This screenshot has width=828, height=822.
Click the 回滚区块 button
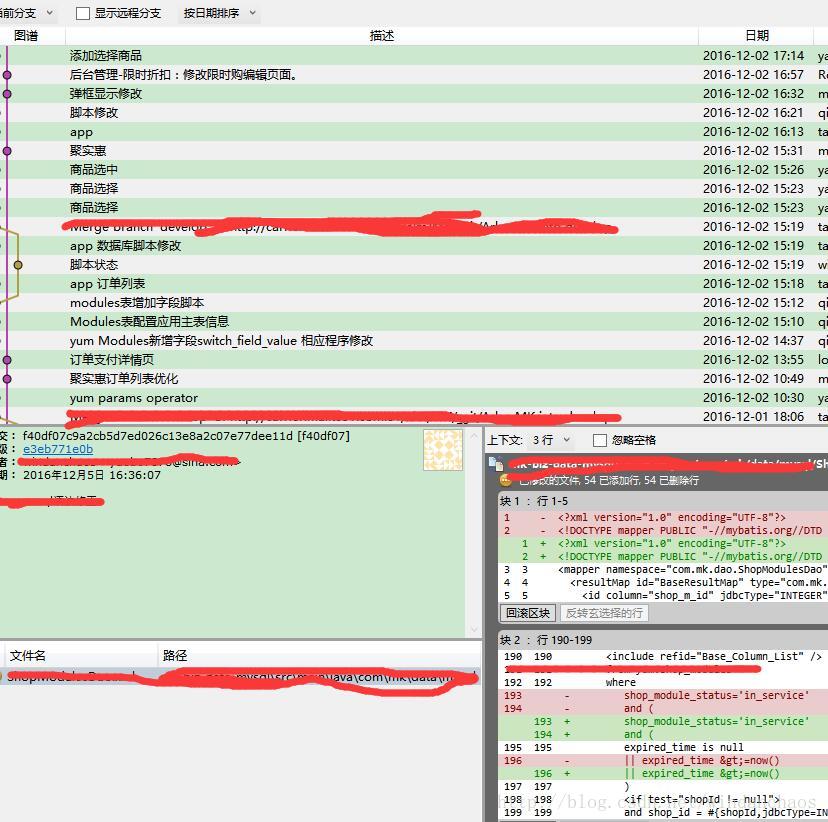526,613
